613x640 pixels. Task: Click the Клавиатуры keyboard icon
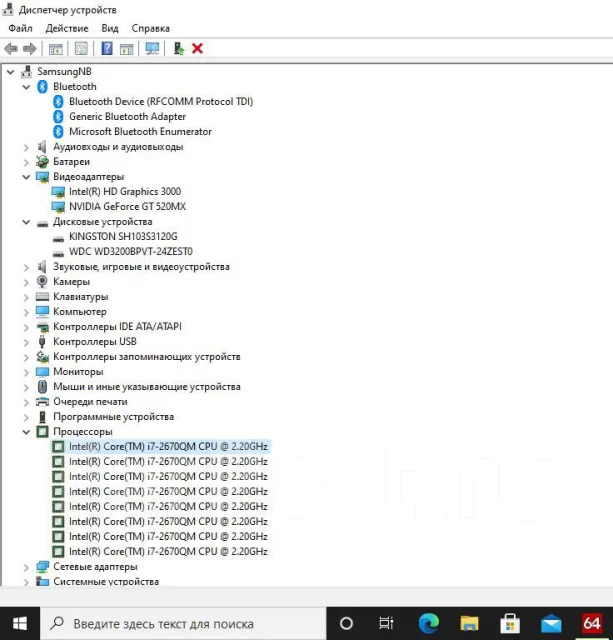click(42, 297)
